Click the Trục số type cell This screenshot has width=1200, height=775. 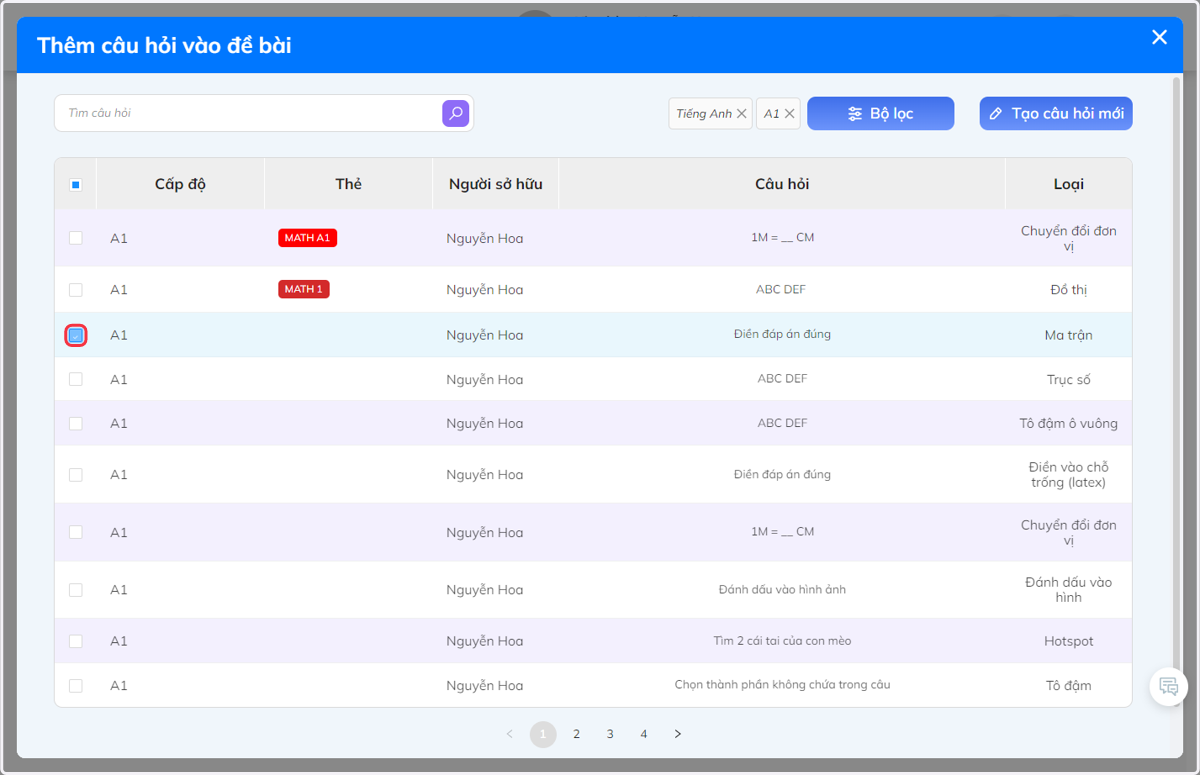point(1069,380)
